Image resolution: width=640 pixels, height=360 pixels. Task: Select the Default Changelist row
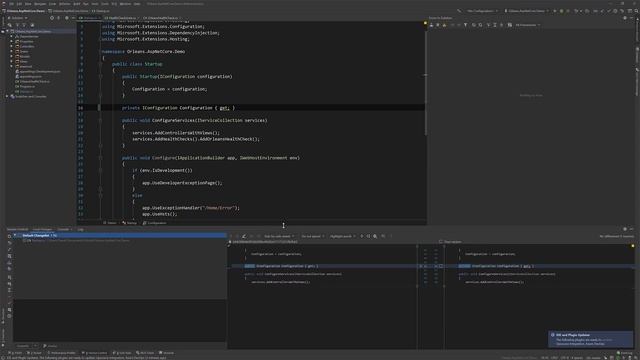coord(120,236)
